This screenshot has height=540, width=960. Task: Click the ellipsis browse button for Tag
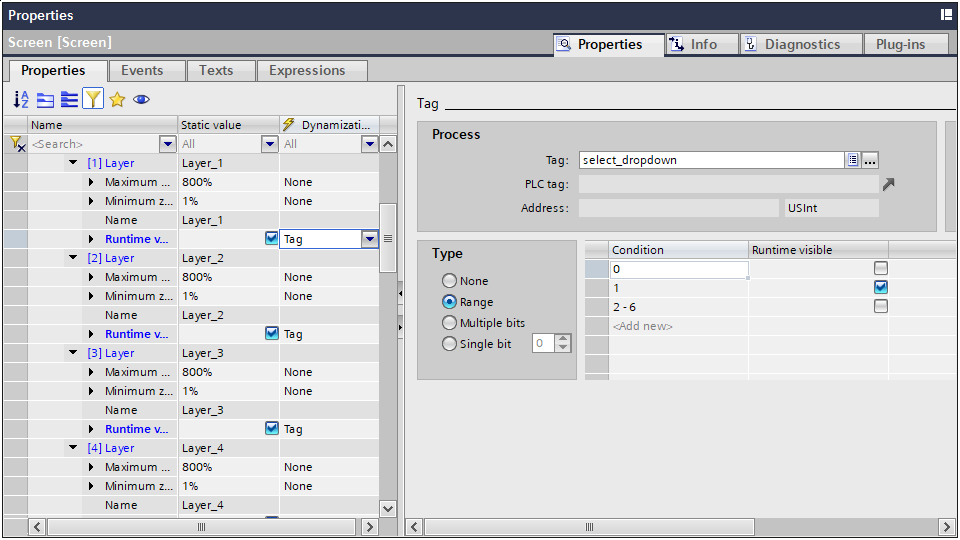(x=870, y=160)
